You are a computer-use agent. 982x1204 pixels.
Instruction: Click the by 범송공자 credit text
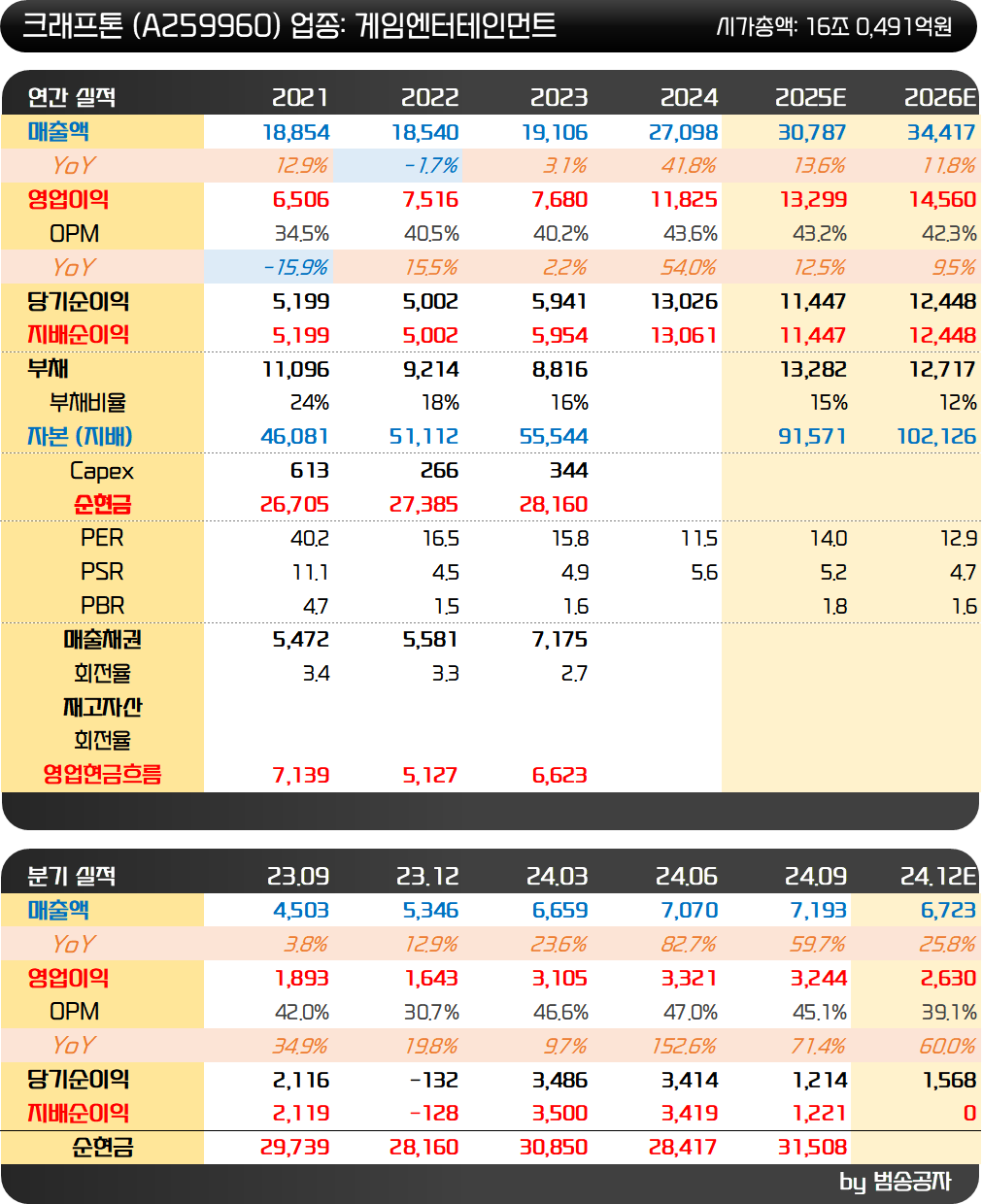click(x=895, y=1182)
